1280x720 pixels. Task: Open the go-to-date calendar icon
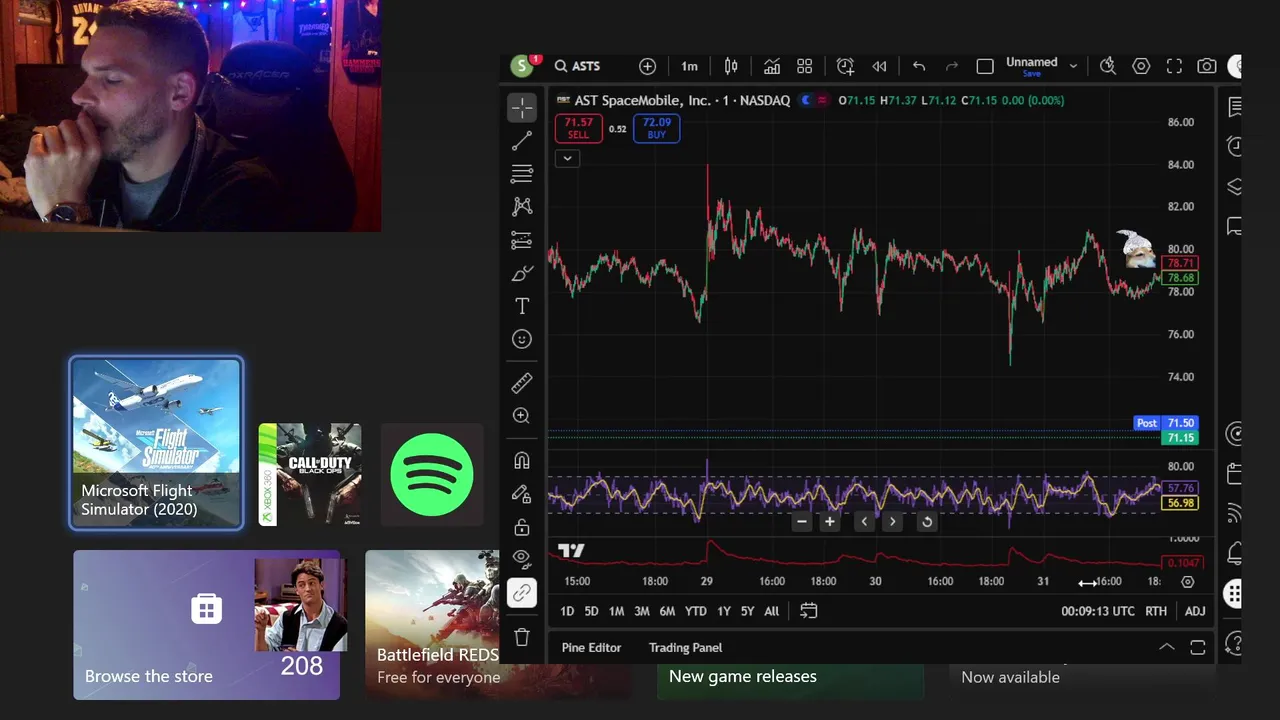pos(808,611)
